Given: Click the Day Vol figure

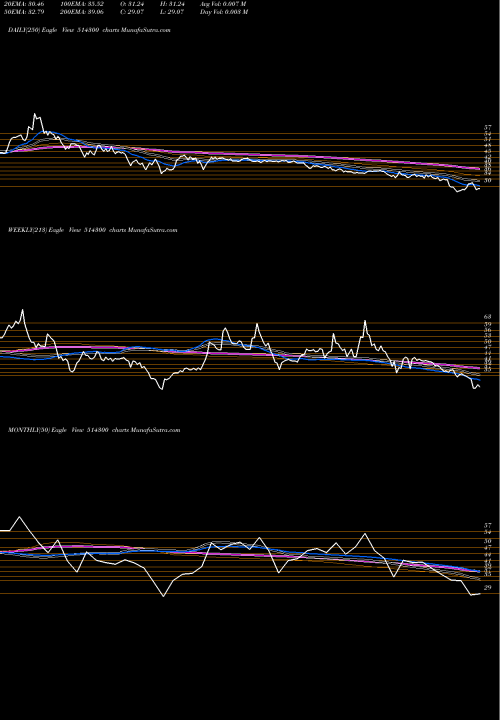Looking at the screenshot, I should point(224,12).
